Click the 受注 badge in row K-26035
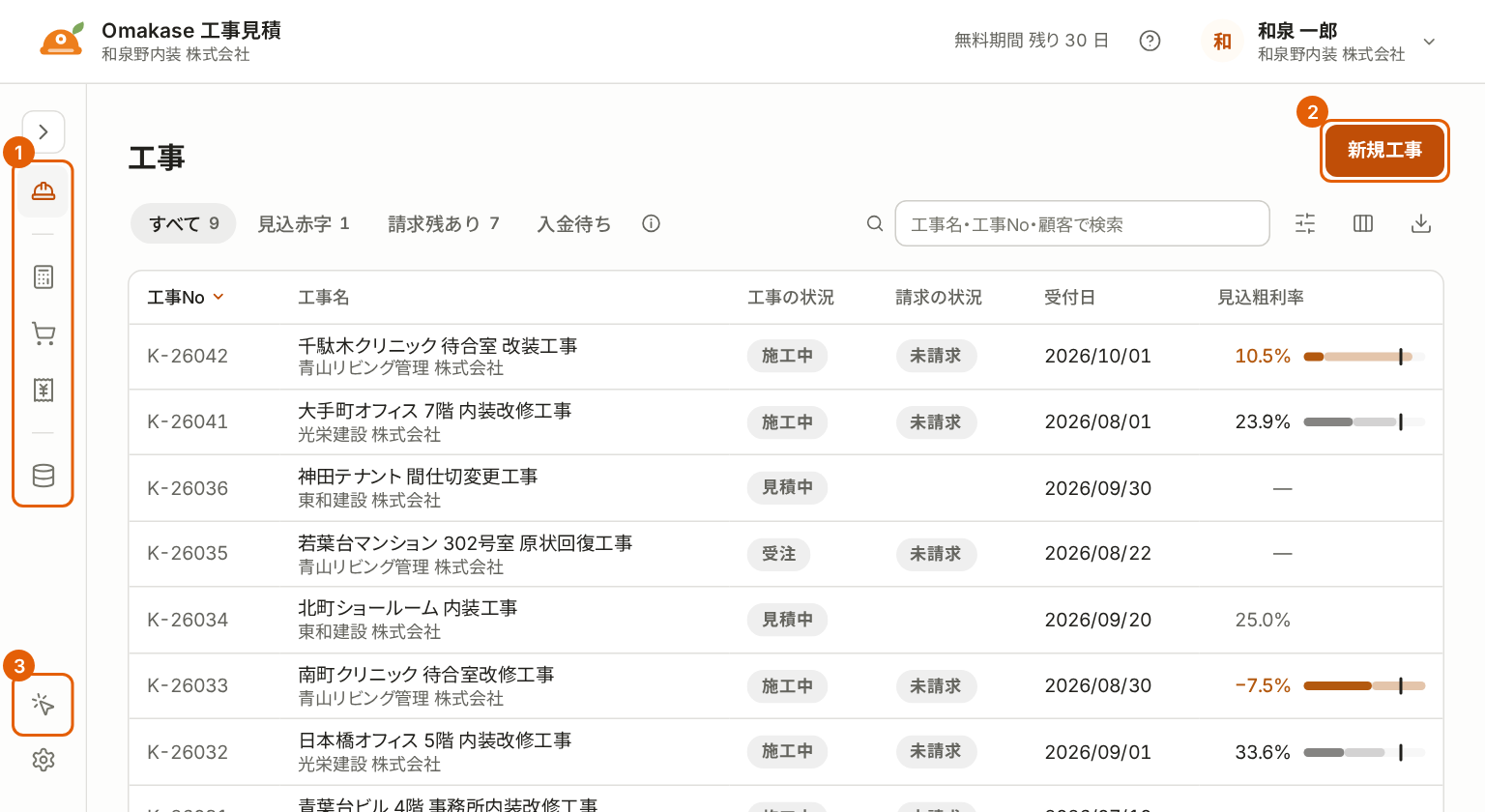Image resolution: width=1485 pixels, height=812 pixels. [778, 554]
